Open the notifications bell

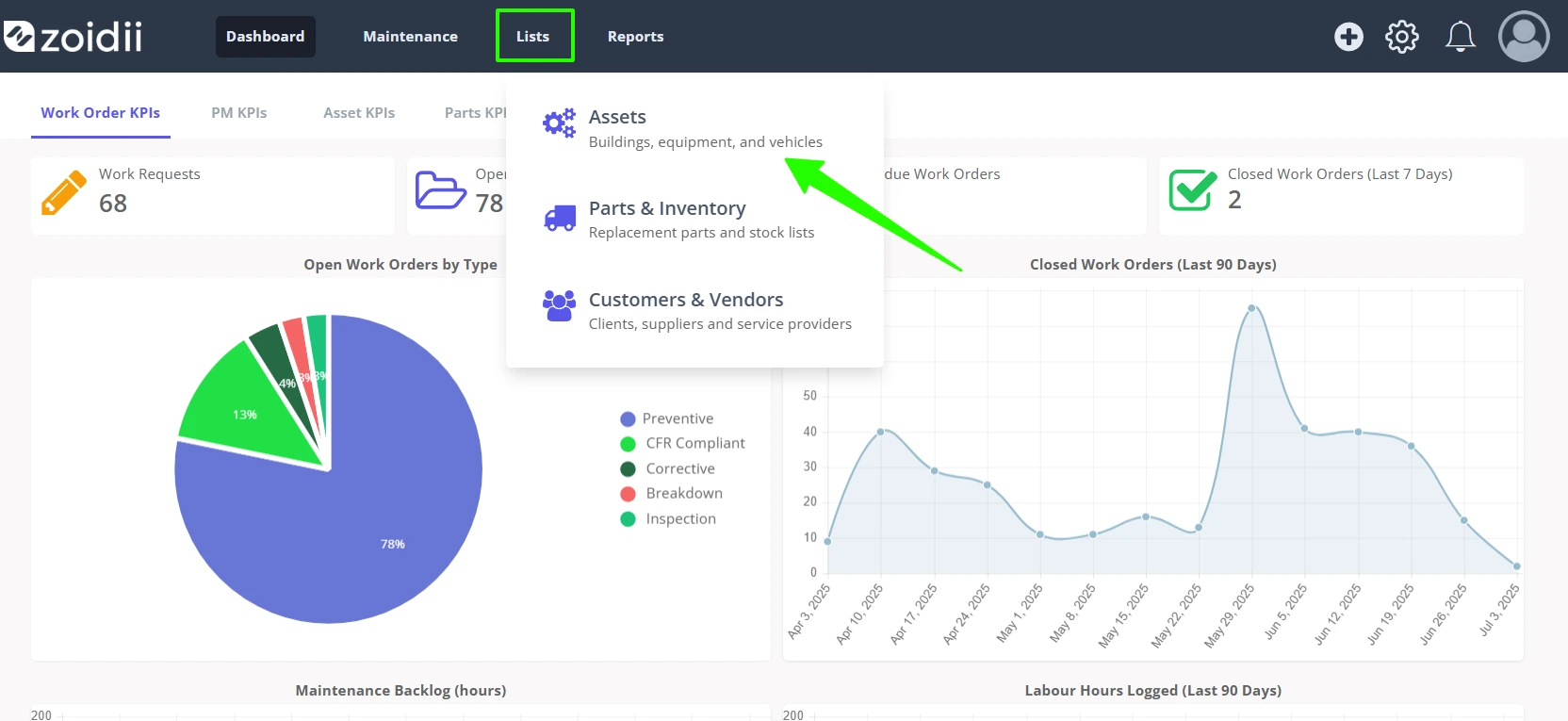point(1461,37)
